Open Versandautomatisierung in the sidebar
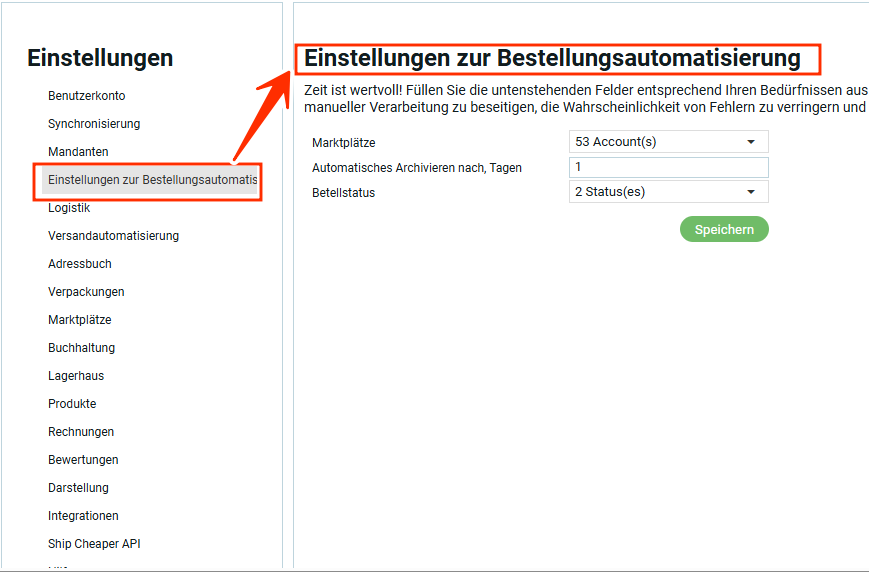The image size is (869, 572). point(113,236)
